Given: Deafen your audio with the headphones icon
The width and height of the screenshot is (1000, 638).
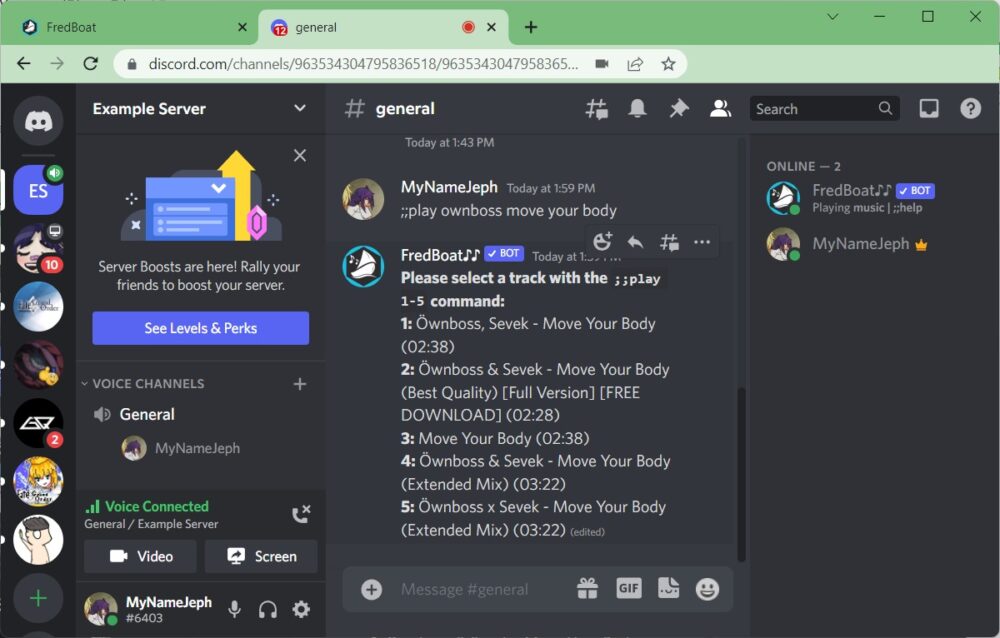Looking at the screenshot, I should [x=267, y=609].
